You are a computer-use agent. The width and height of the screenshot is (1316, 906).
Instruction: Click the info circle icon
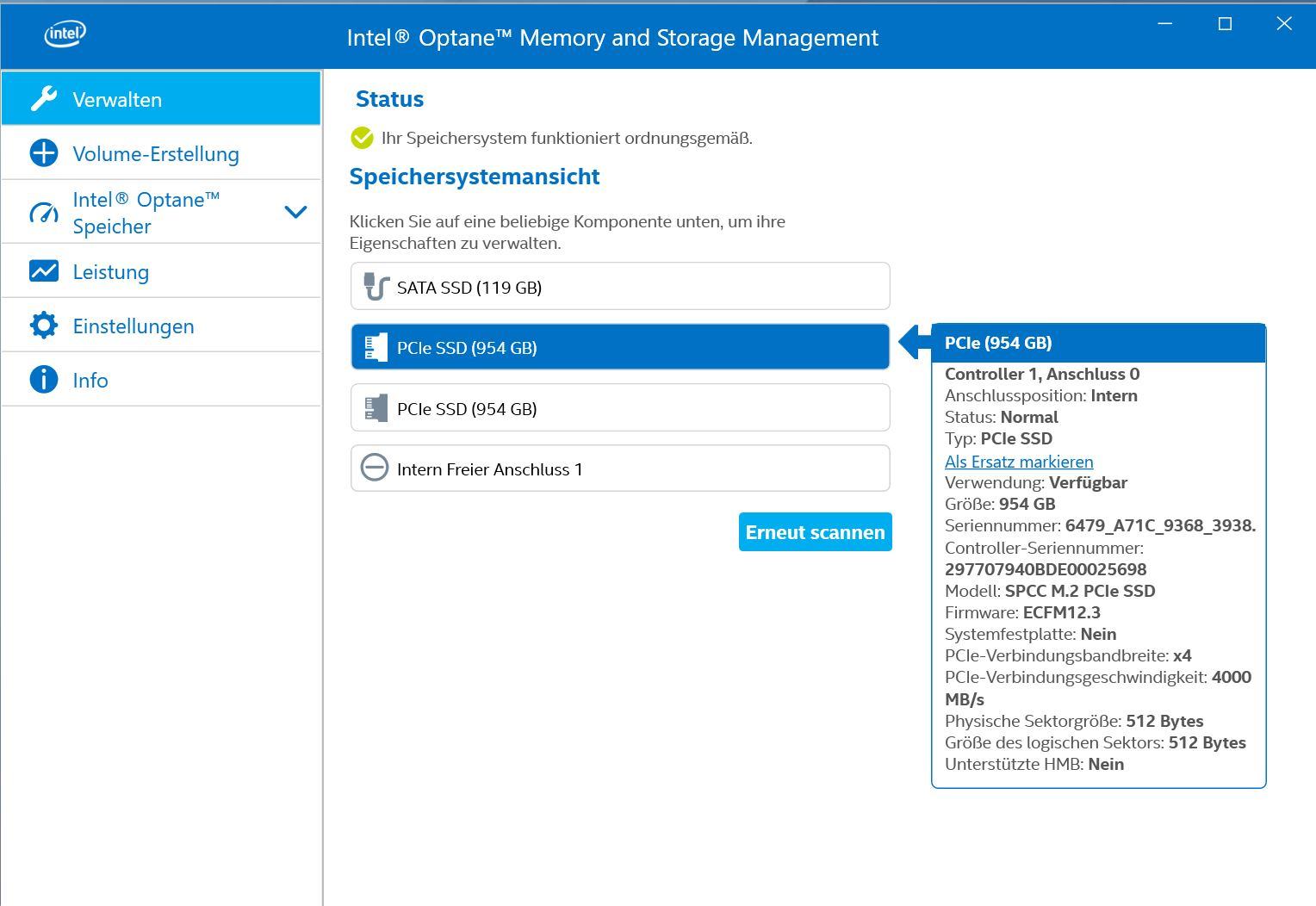pyautogui.click(x=44, y=380)
